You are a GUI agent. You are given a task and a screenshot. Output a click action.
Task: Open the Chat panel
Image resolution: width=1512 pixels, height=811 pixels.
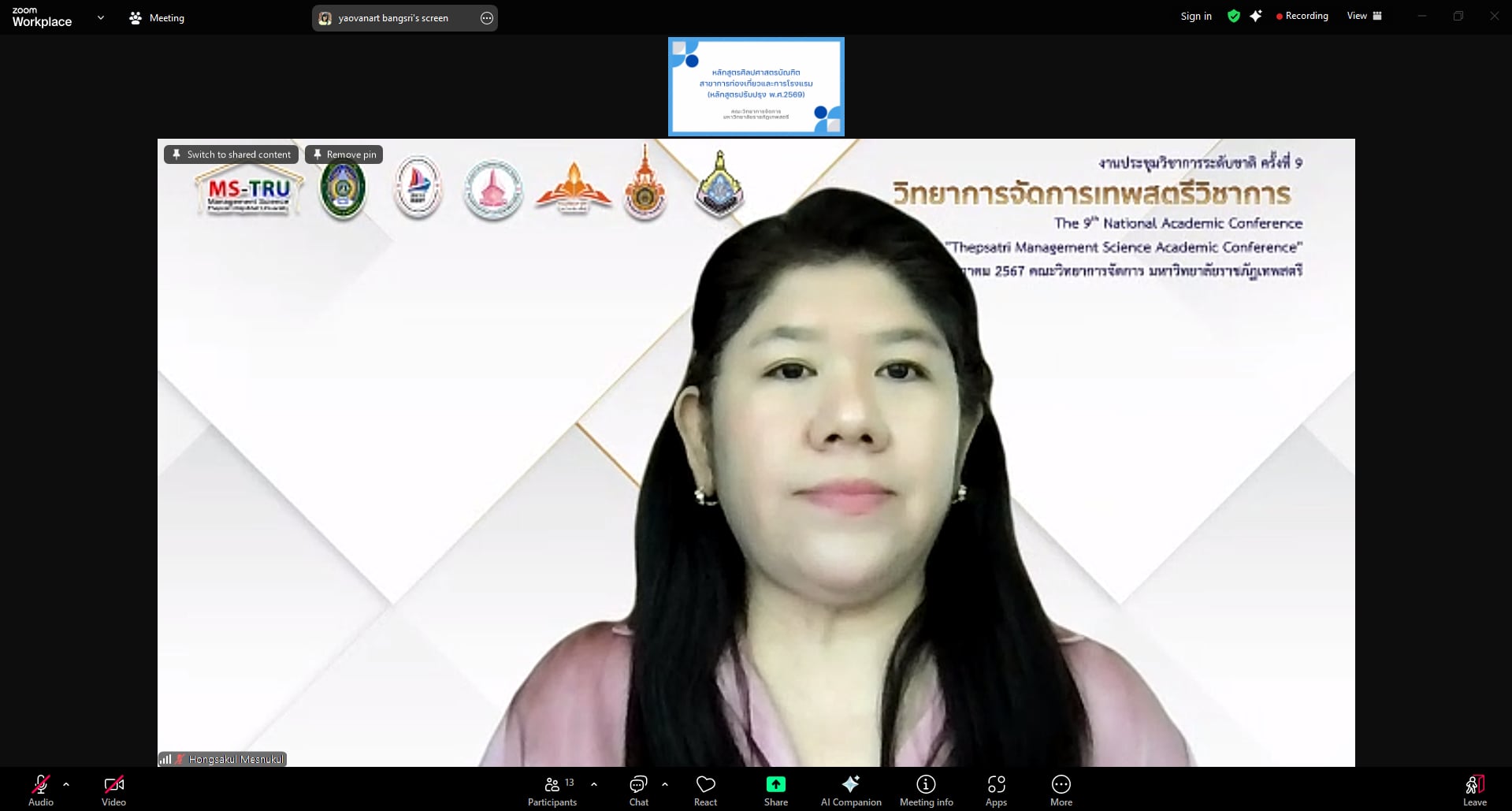click(x=638, y=791)
